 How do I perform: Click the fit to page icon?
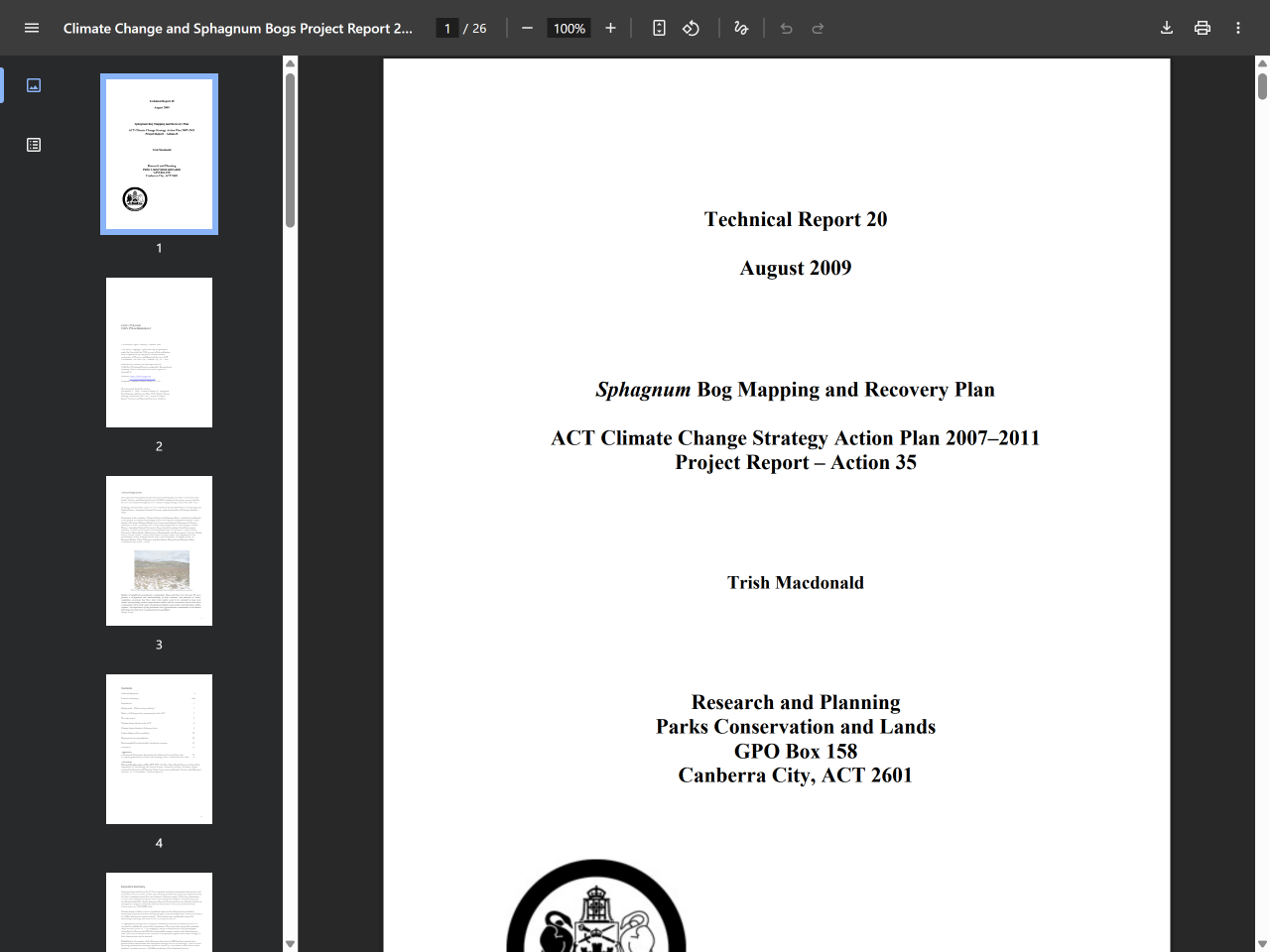[x=659, y=28]
